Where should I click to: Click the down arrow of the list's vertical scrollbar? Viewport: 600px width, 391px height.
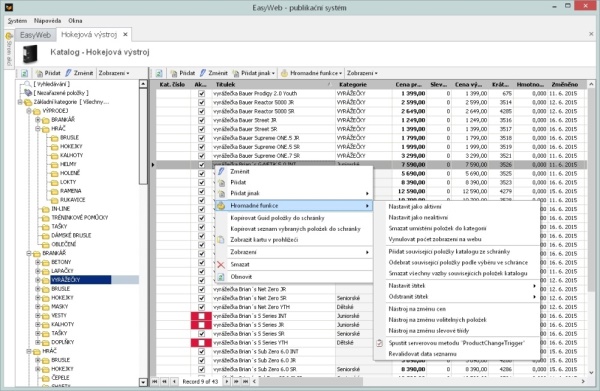tap(592, 372)
